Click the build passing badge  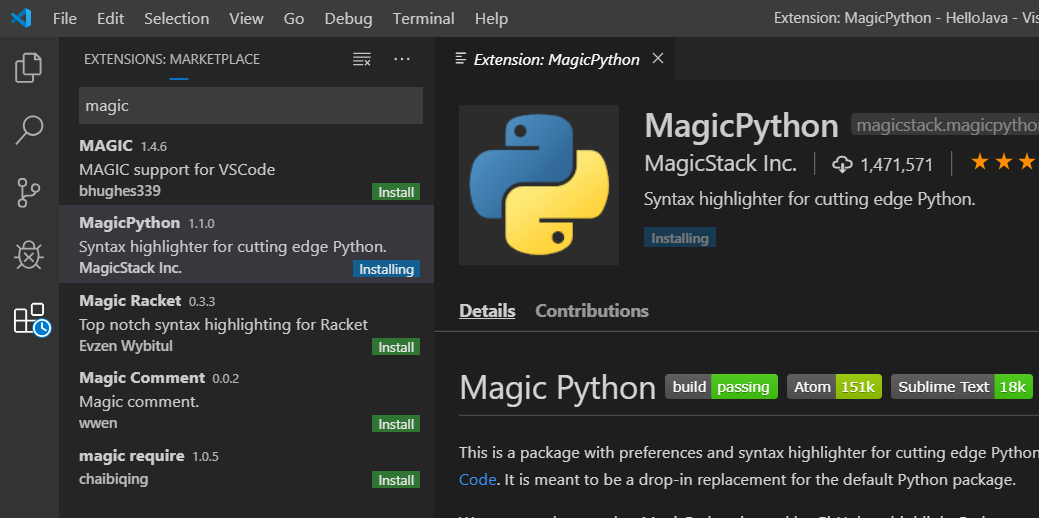721,387
